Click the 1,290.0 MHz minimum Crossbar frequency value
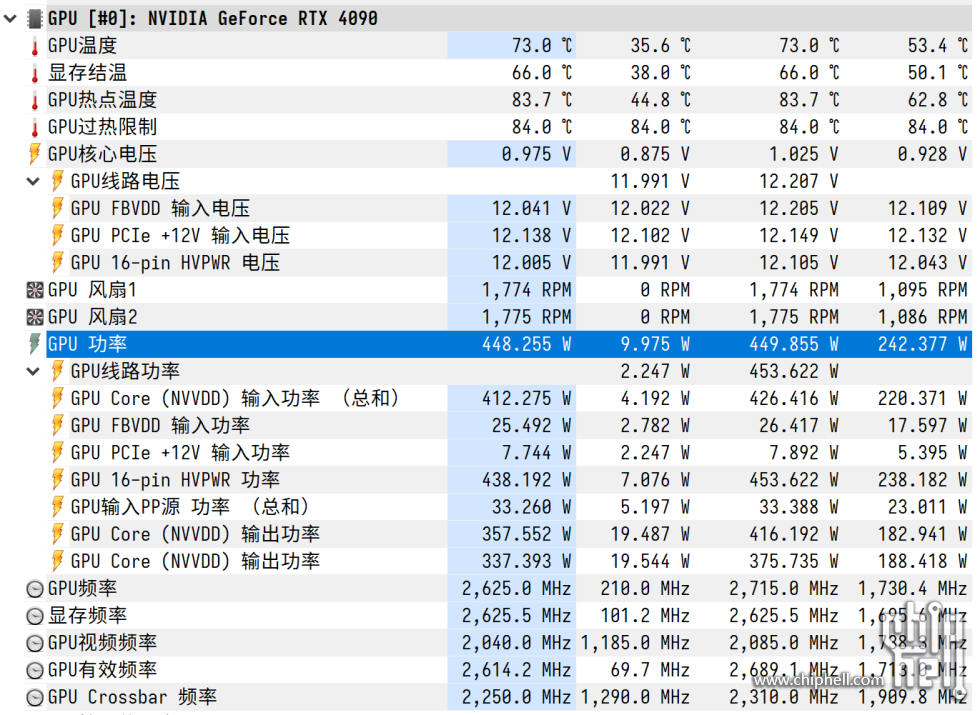The width and height of the screenshot is (980, 715). point(636,698)
